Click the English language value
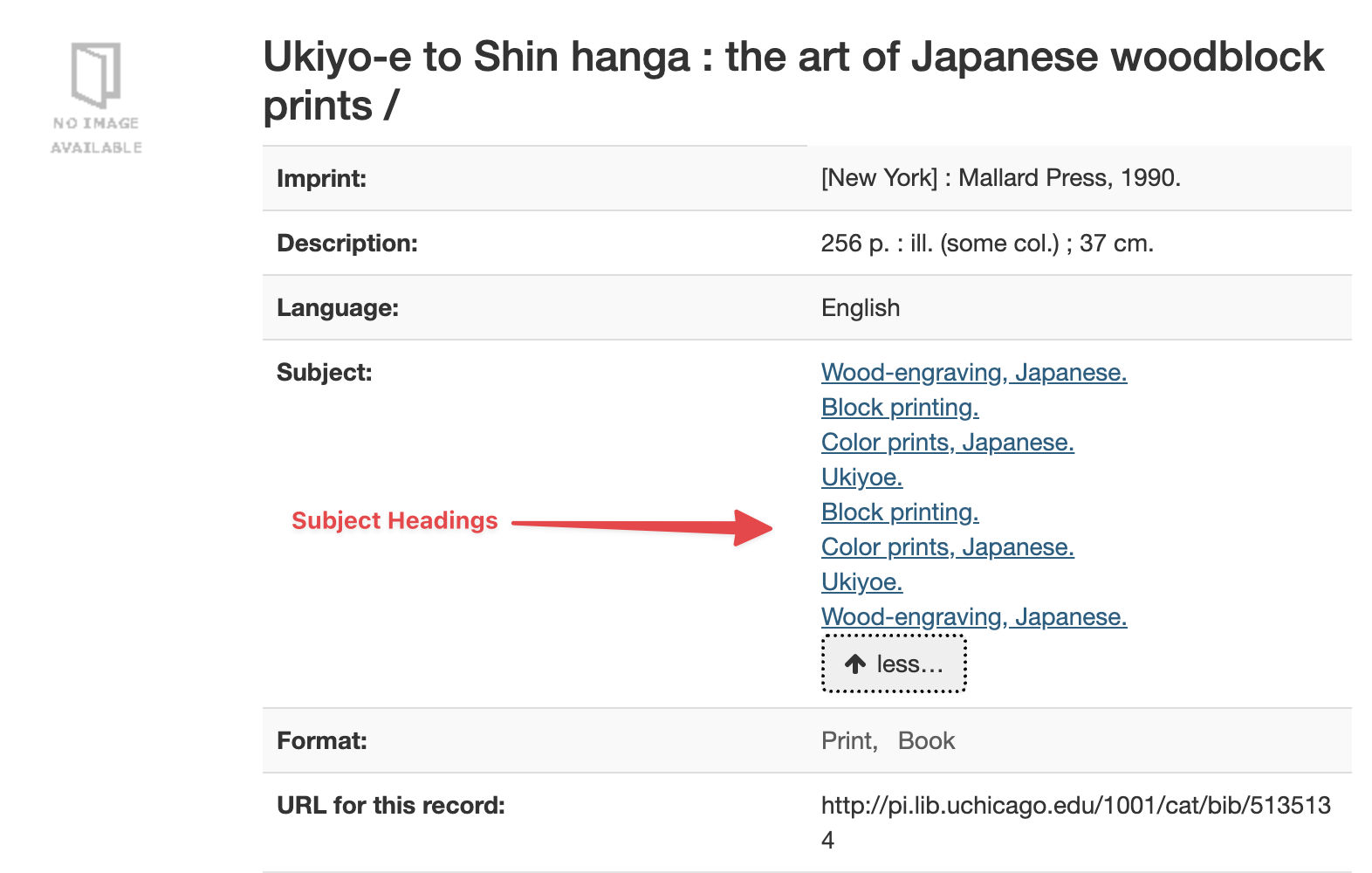The width and height of the screenshot is (1372, 873). 860,308
